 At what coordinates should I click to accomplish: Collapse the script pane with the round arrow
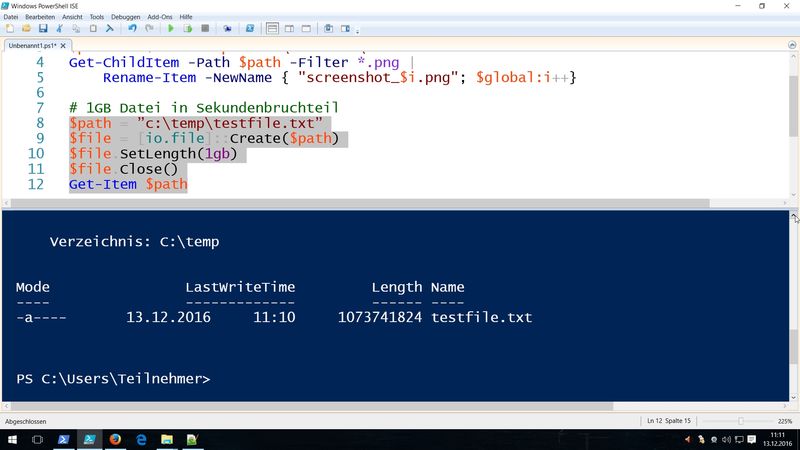pos(792,45)
